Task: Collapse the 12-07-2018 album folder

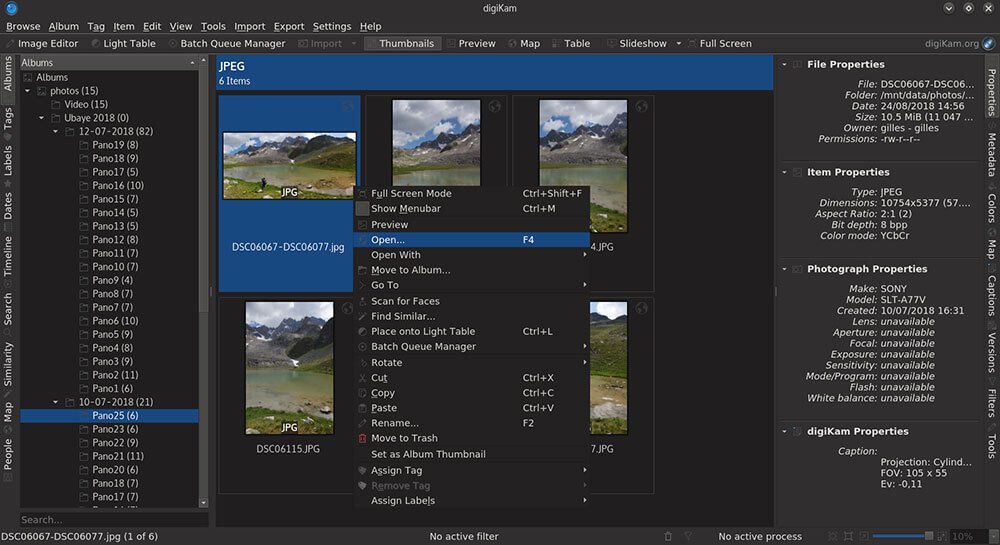Action: (x=55, y=132)
